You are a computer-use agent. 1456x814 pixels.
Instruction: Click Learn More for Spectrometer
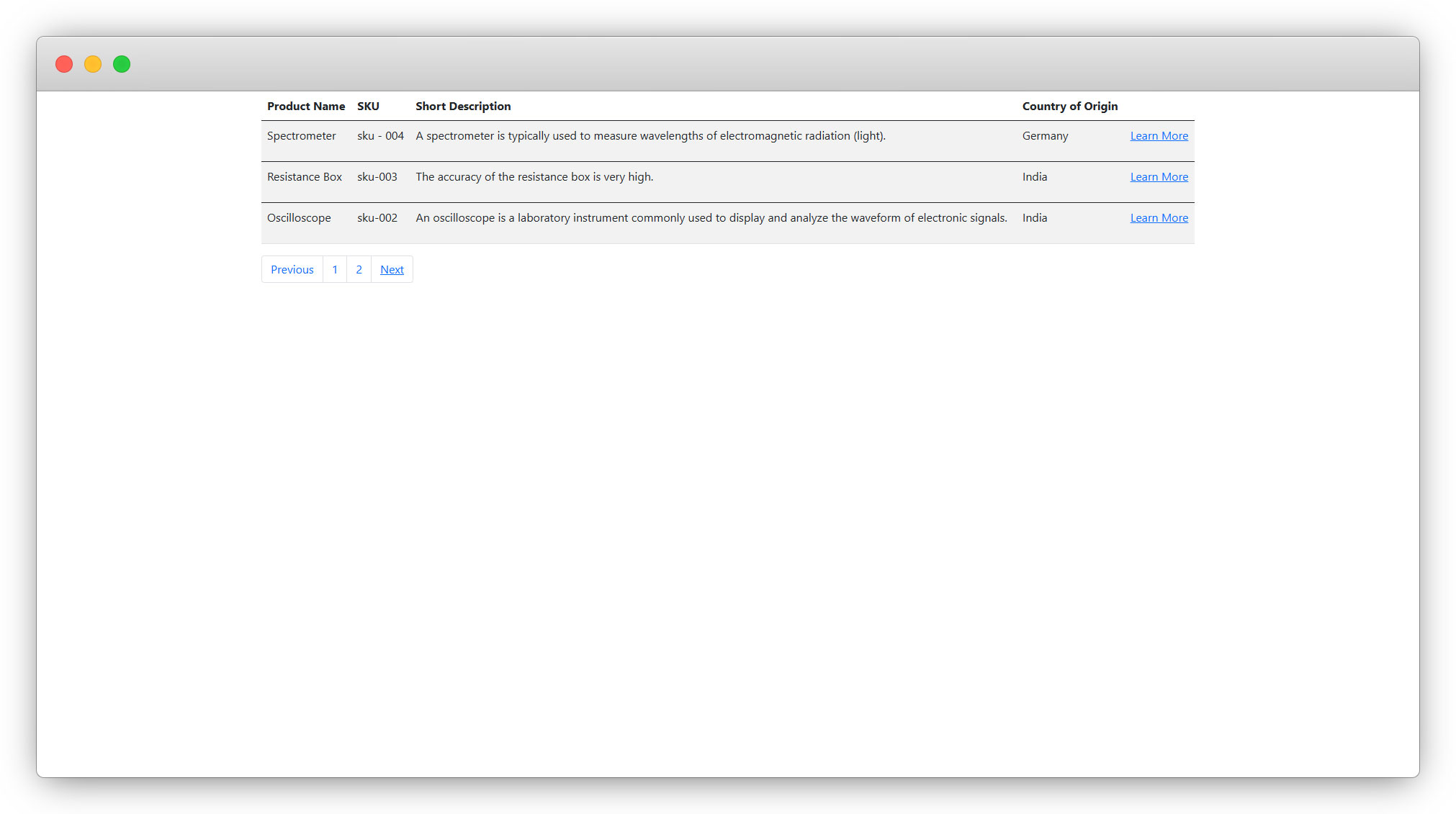point(1159,136)
